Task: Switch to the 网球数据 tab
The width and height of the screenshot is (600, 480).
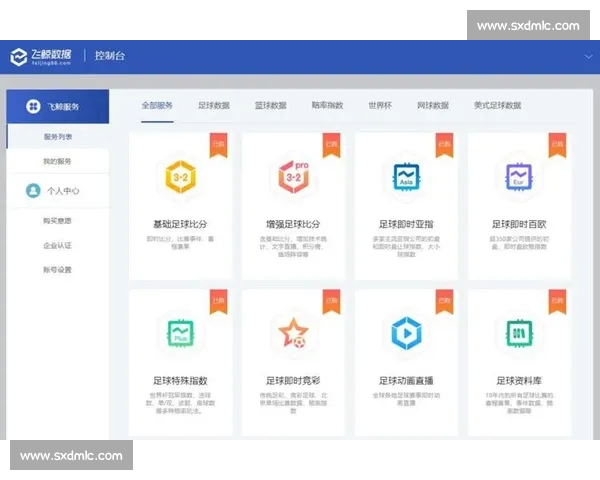Action: point(433,105)
